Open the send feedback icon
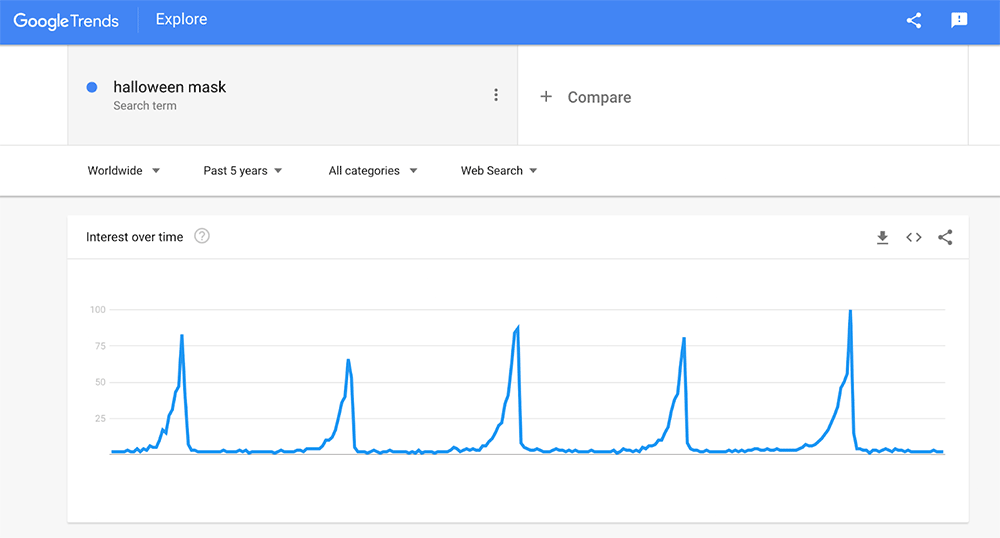This screenshot has height=538, width=1000. (959, 21)
